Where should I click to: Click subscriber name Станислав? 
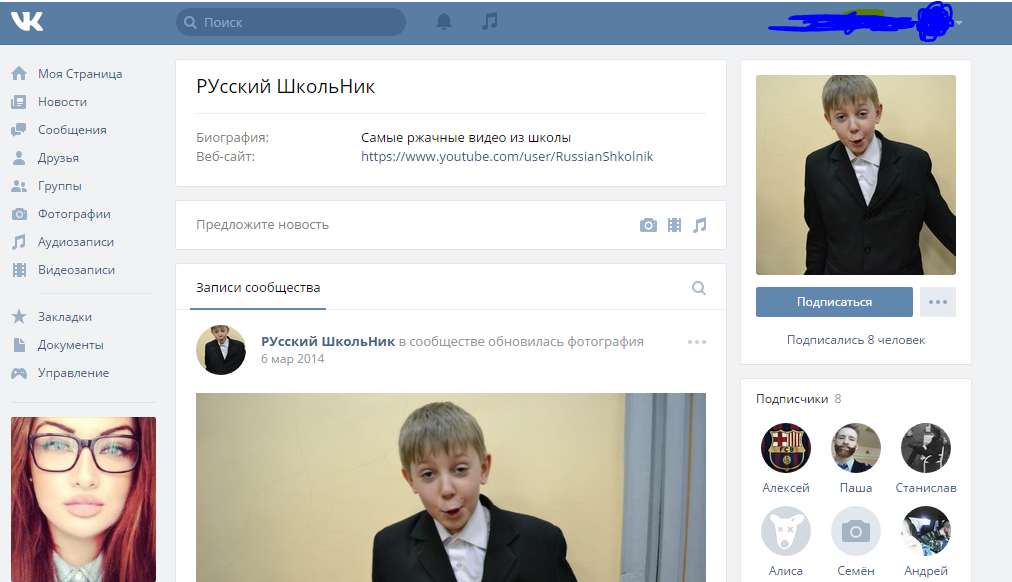coord(926,488)
